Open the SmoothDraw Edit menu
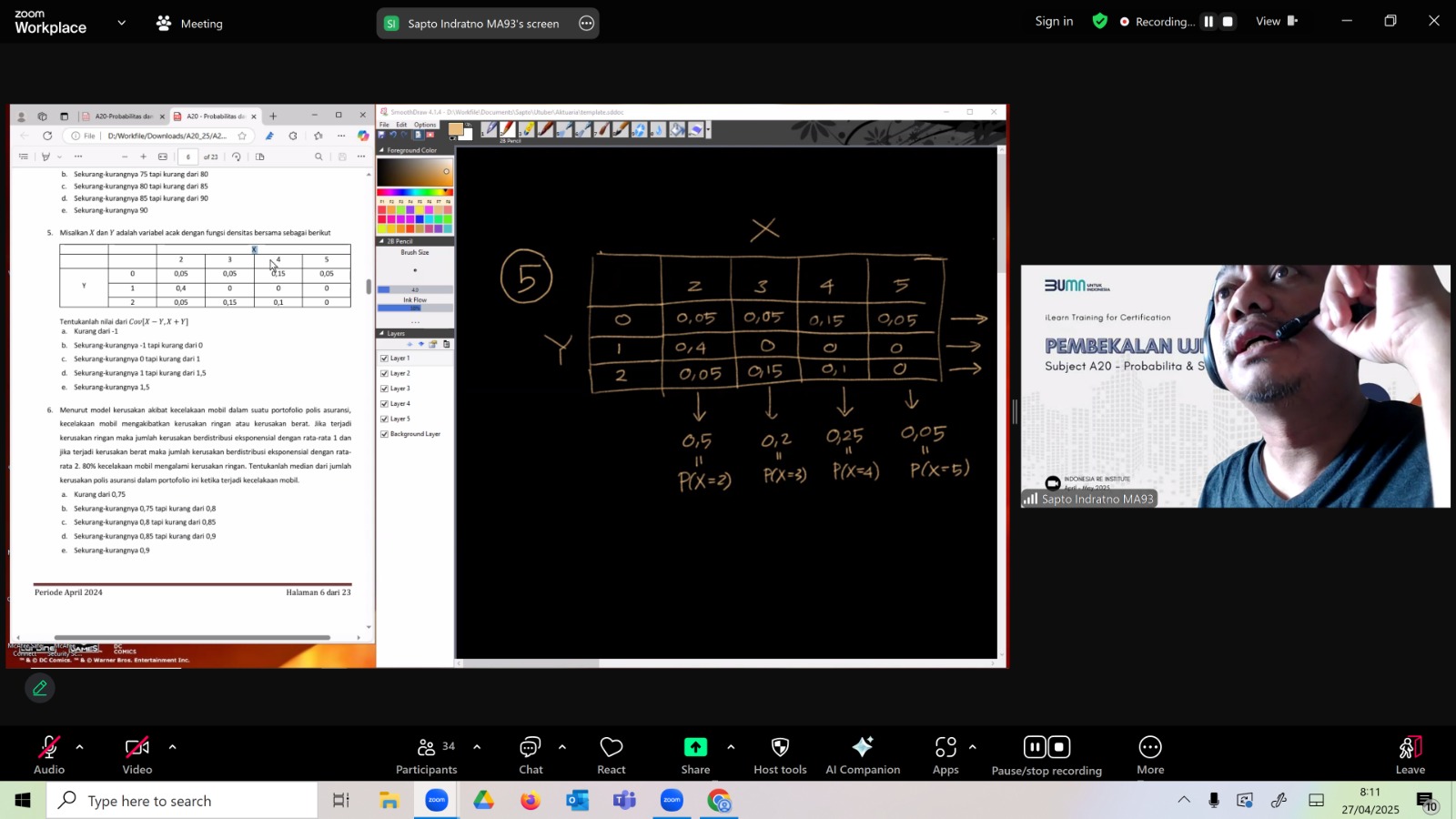This screenshot has width=1456, height=819. [401, 125]
